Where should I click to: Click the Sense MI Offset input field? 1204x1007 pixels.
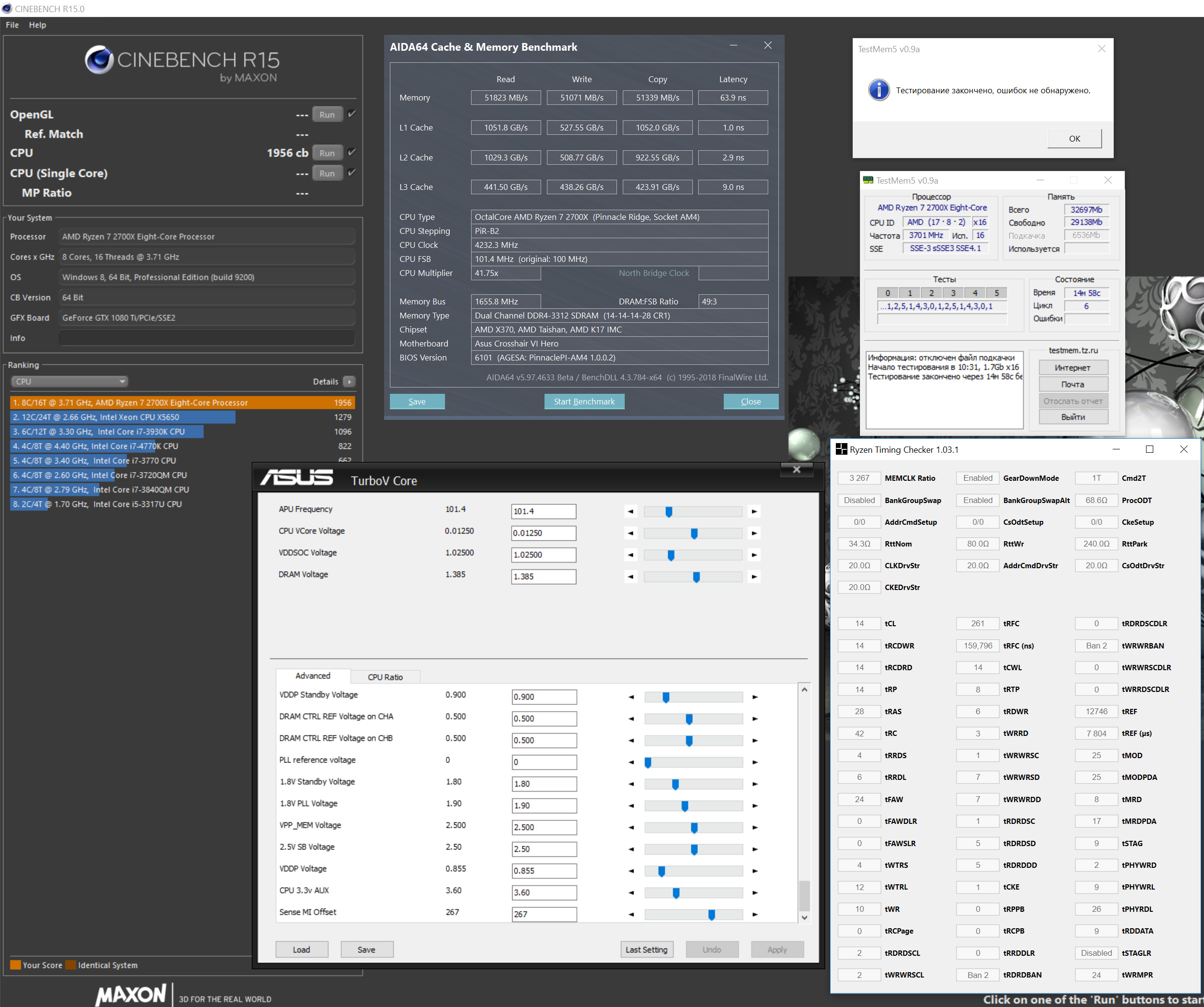coord(544,914)
